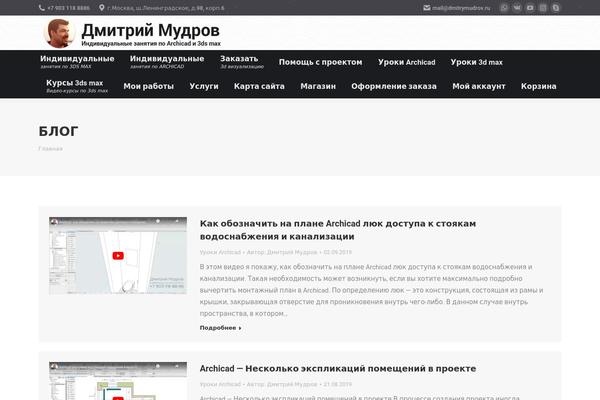Open video thumbnail of люк доступа post
The height and width of the screenshot is (400, 600).
[118, 256]
